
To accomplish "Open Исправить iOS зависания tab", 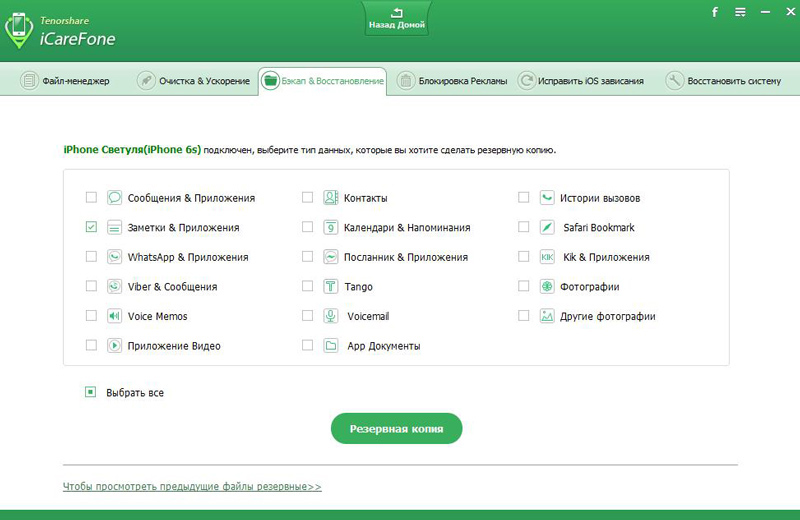I will (x=581, y=81).
